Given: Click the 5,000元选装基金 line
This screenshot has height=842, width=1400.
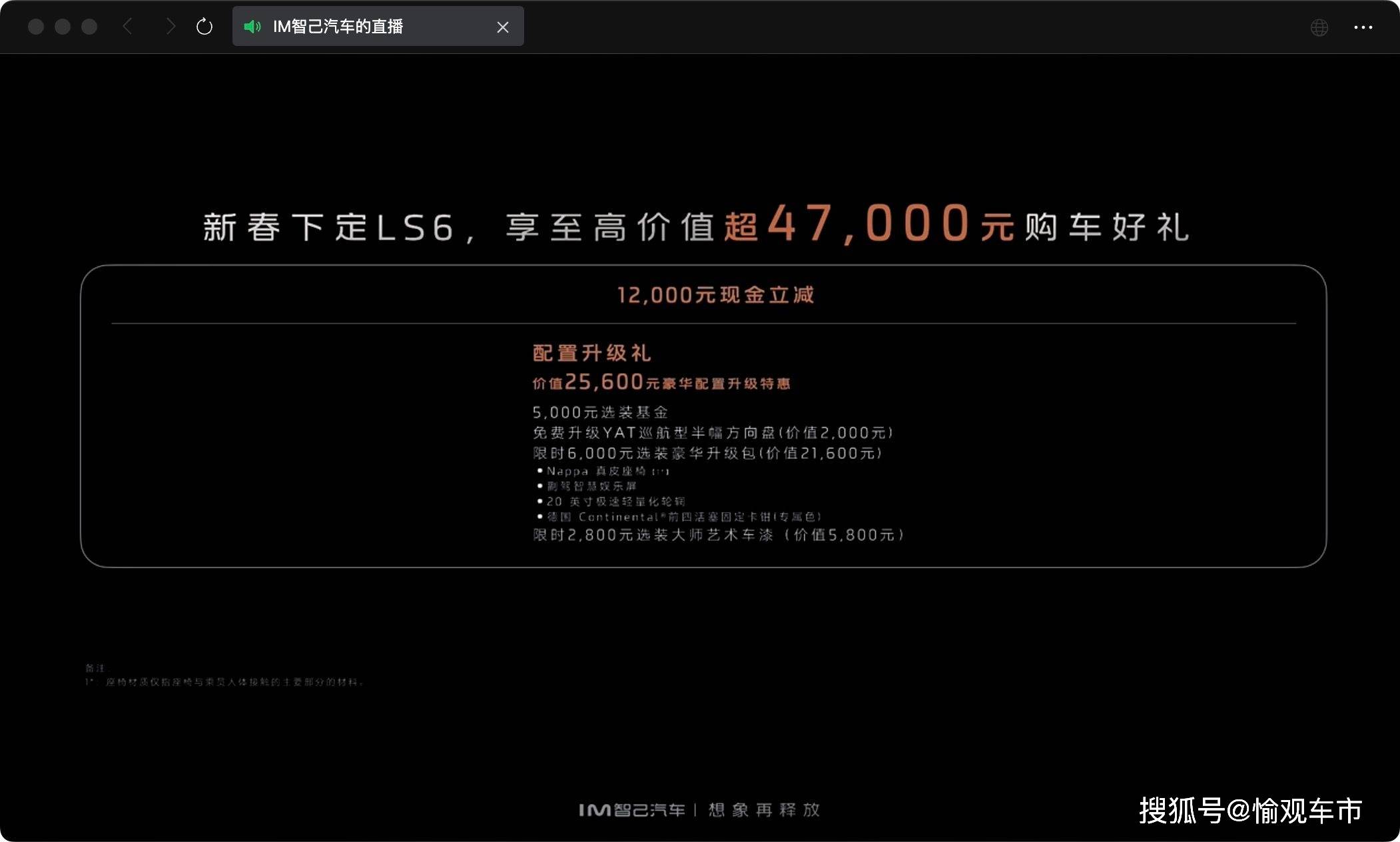Looking at the screenshot, I should click(x=600, y=412).
